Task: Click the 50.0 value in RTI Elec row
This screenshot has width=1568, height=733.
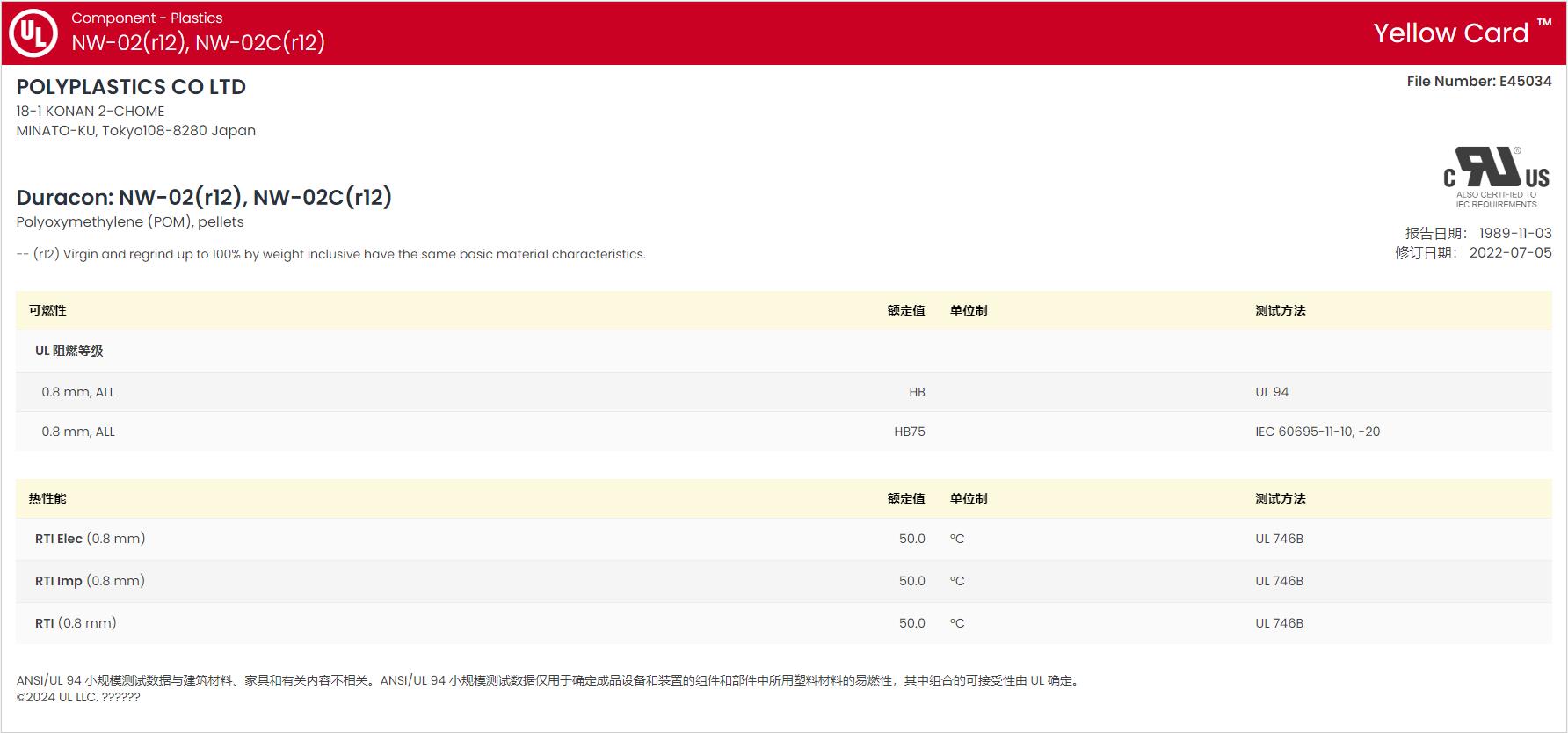Action: point(912,539)
